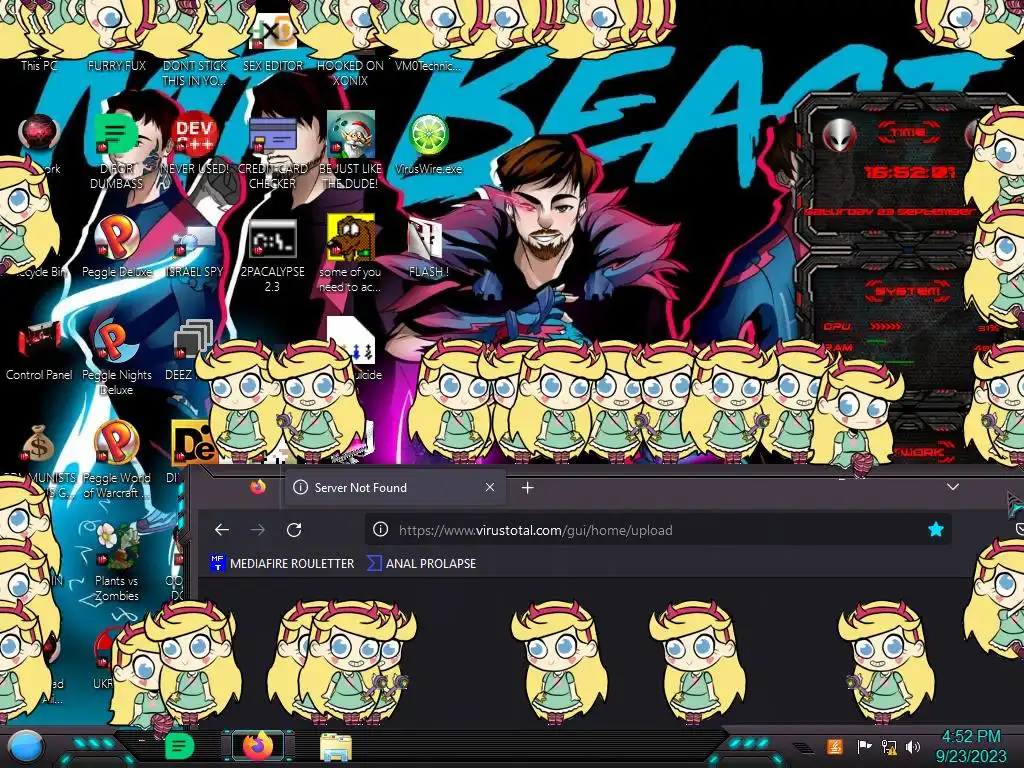Screen dimensions: 1024x768
Task: Open the money bag desktop icon
Action: coord(38,444)
